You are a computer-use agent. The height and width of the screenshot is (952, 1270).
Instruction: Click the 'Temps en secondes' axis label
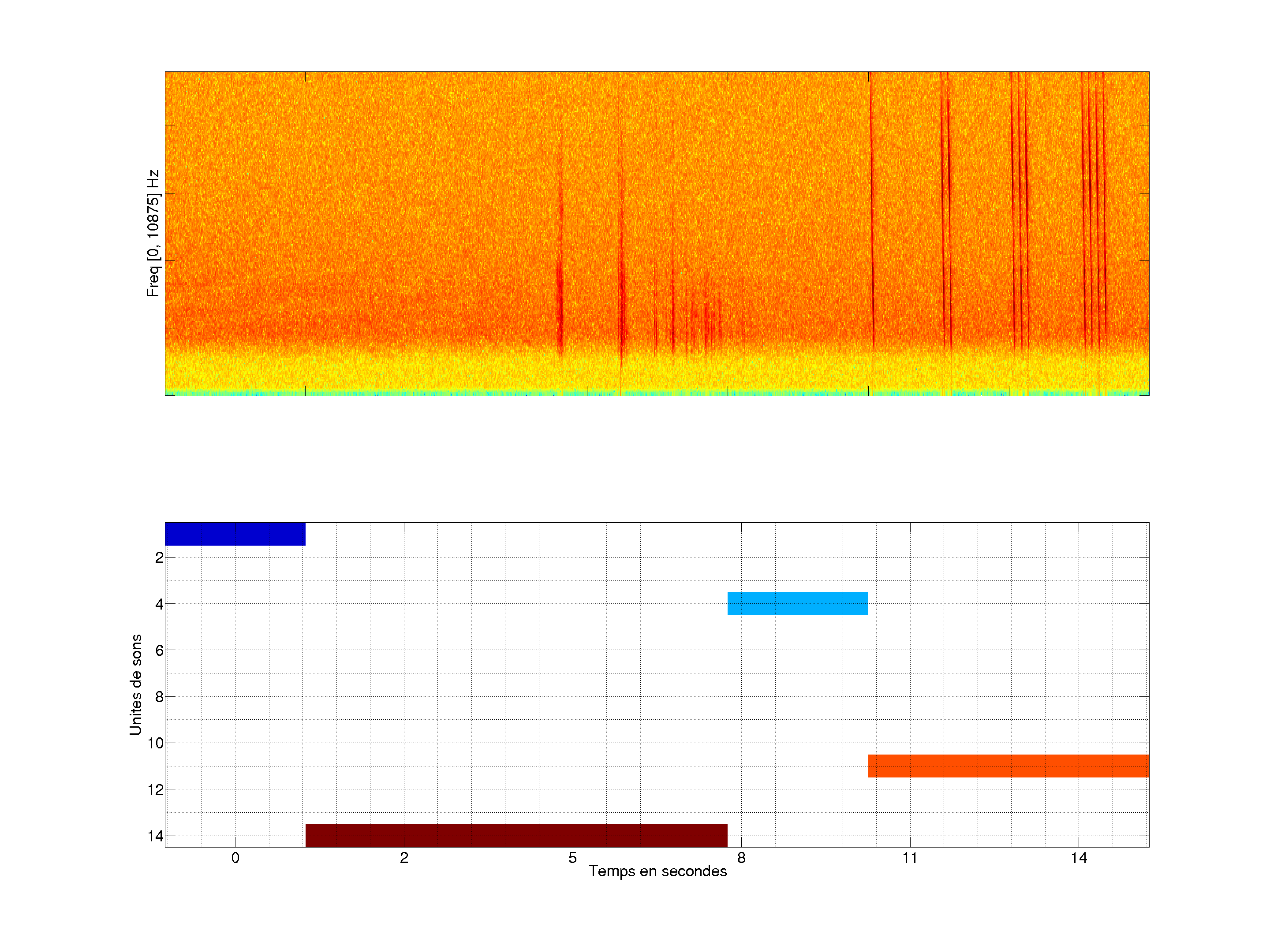[657, 871]
